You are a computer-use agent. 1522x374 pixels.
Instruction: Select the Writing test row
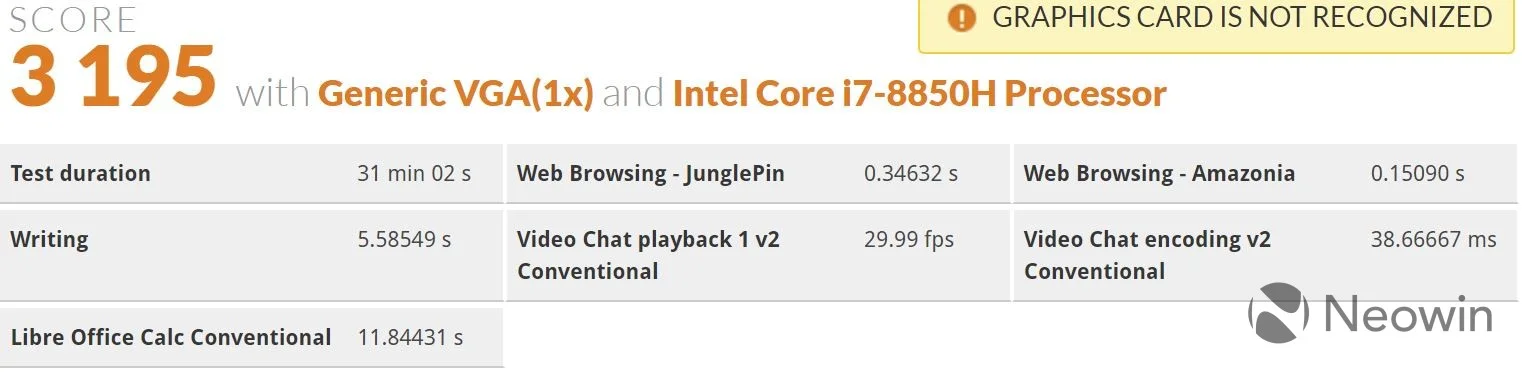(251, 253)
